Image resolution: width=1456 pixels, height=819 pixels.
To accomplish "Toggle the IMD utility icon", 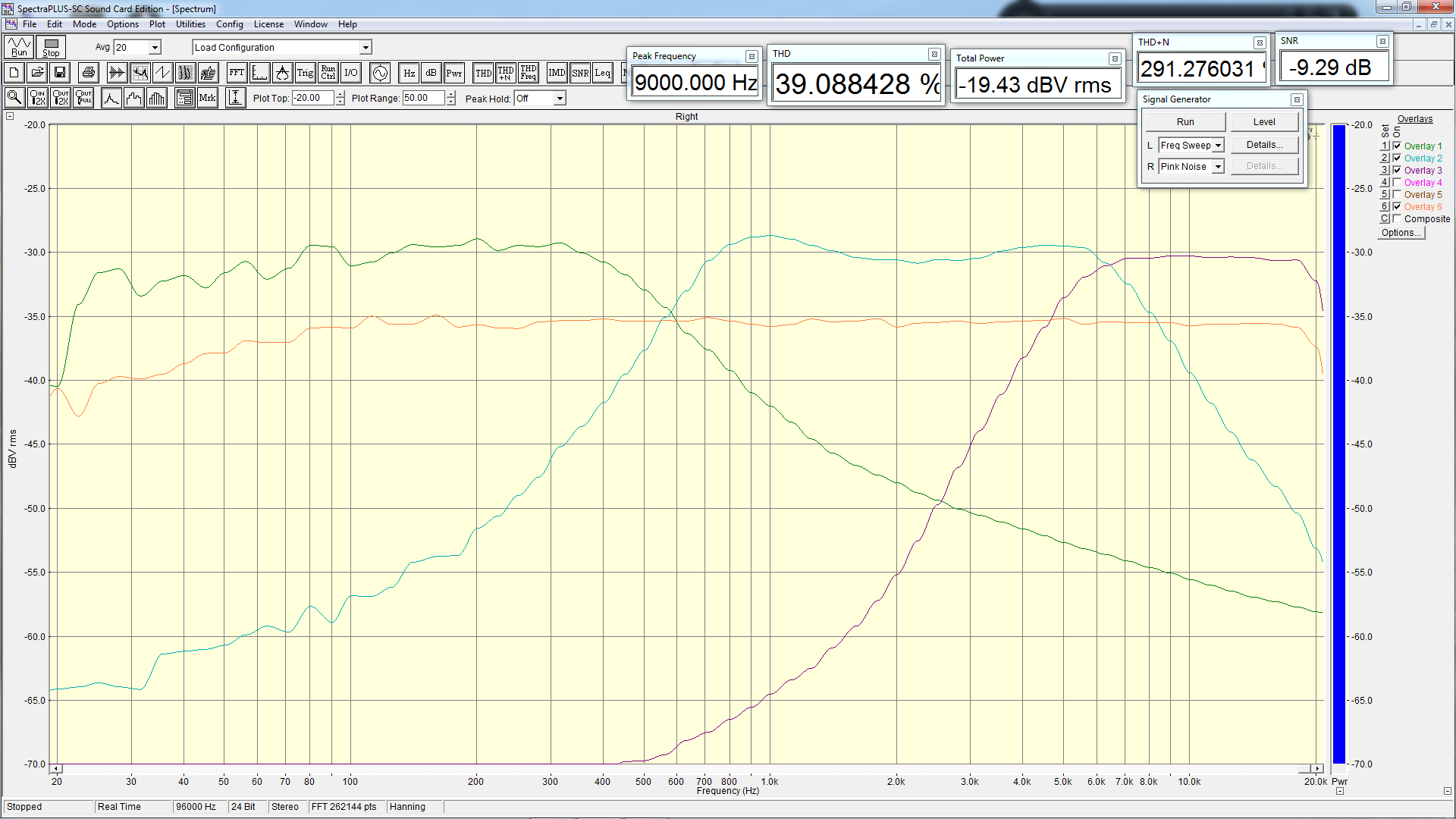I will click(x=557, y=73).
